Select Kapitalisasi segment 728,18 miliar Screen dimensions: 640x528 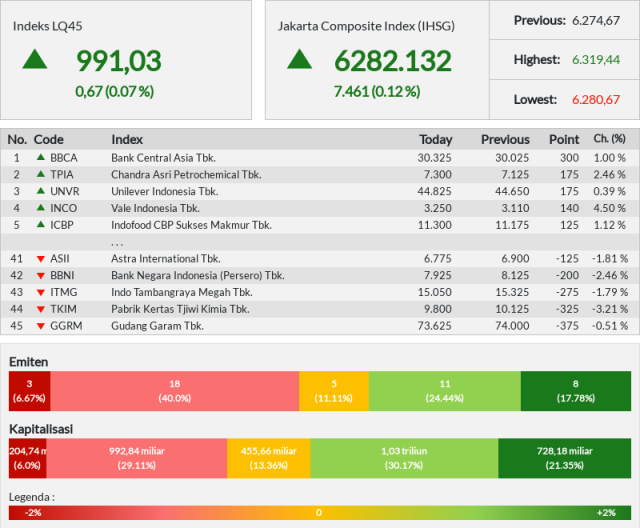click(x=564, y=458)
